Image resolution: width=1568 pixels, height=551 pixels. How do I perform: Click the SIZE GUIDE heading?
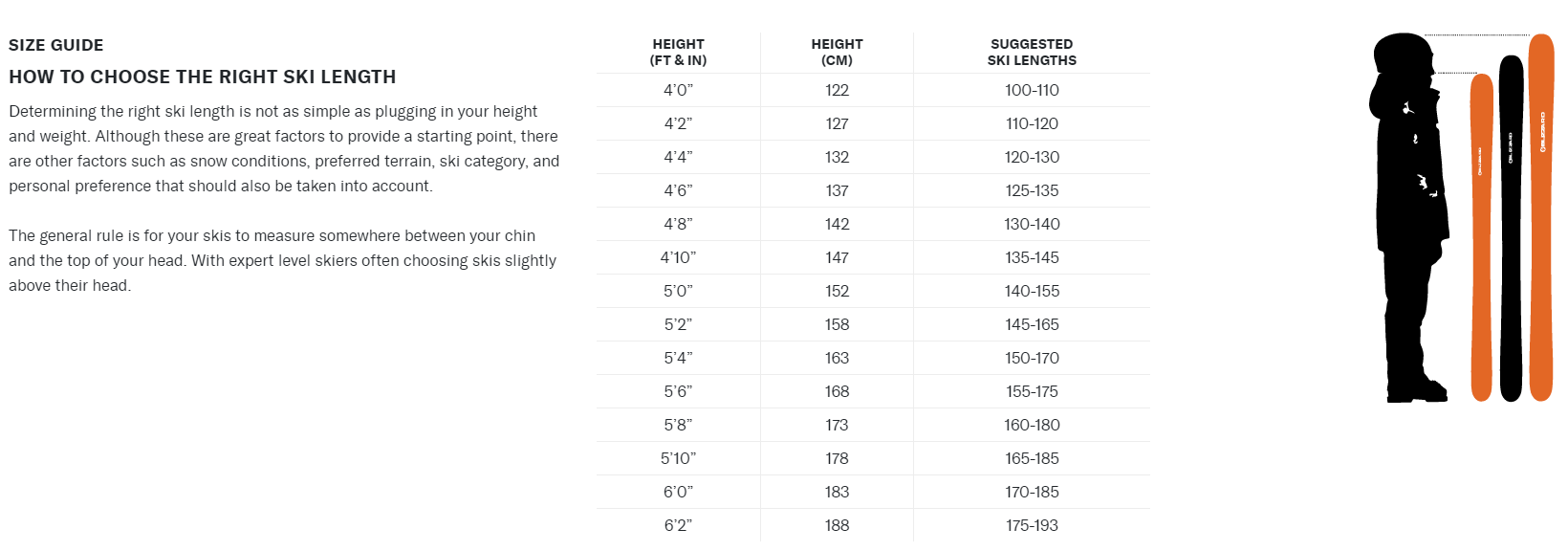coord(56,45)
